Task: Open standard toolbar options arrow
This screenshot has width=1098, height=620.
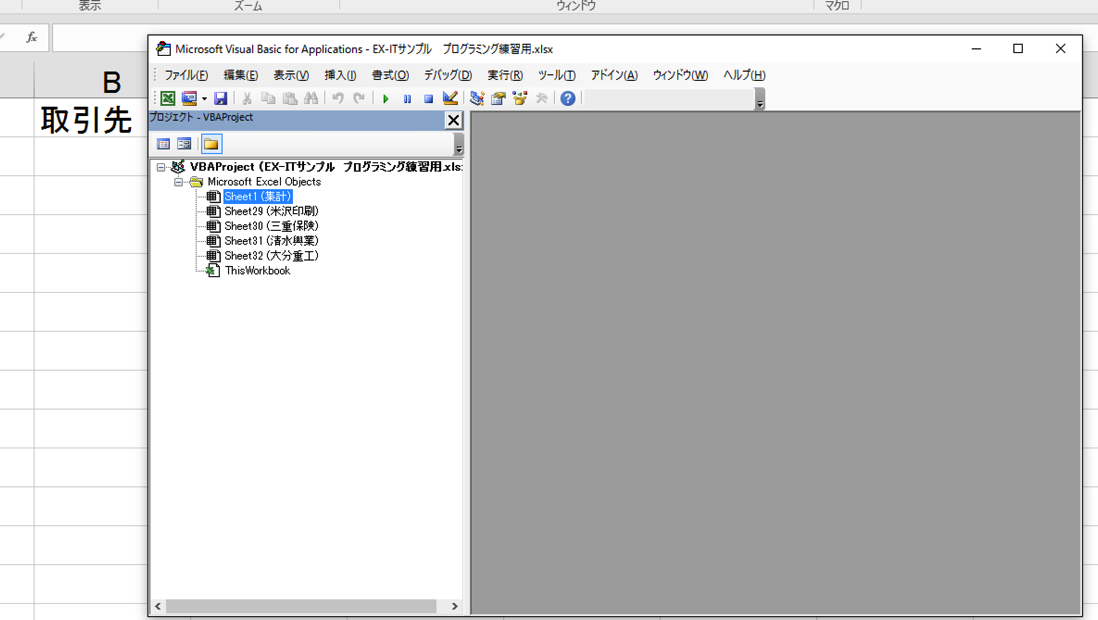Action: [x=760, y=100]
